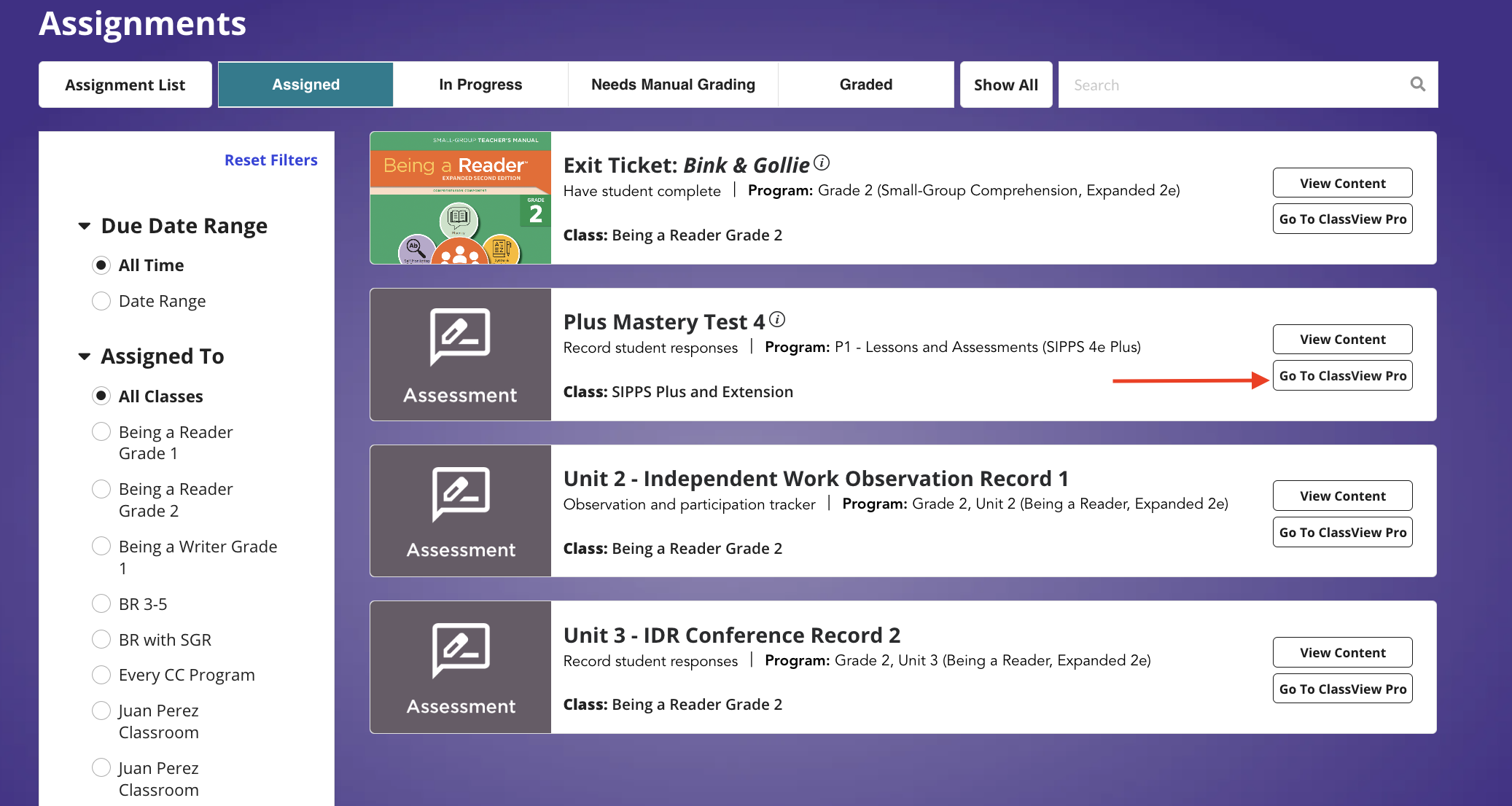
Task: Choose the BR with SGR class filter
Action: tap(101, 639)
